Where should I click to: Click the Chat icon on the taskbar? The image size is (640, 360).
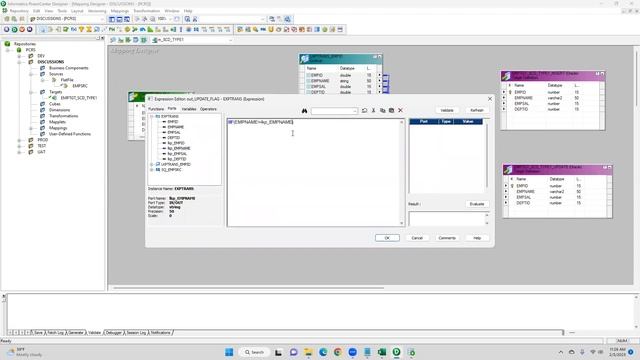pos(293,352)
